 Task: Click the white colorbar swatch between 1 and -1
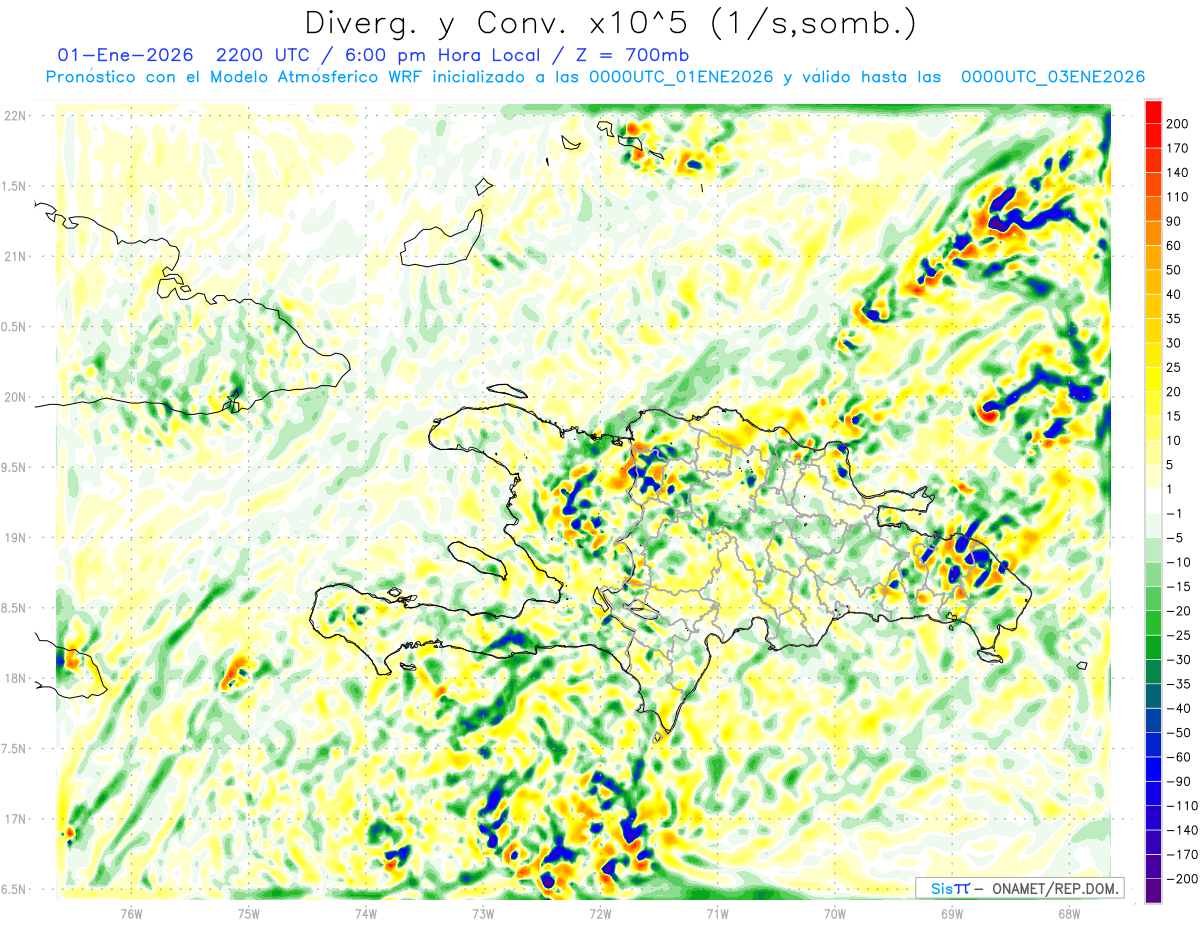(x=1153, y=501)
